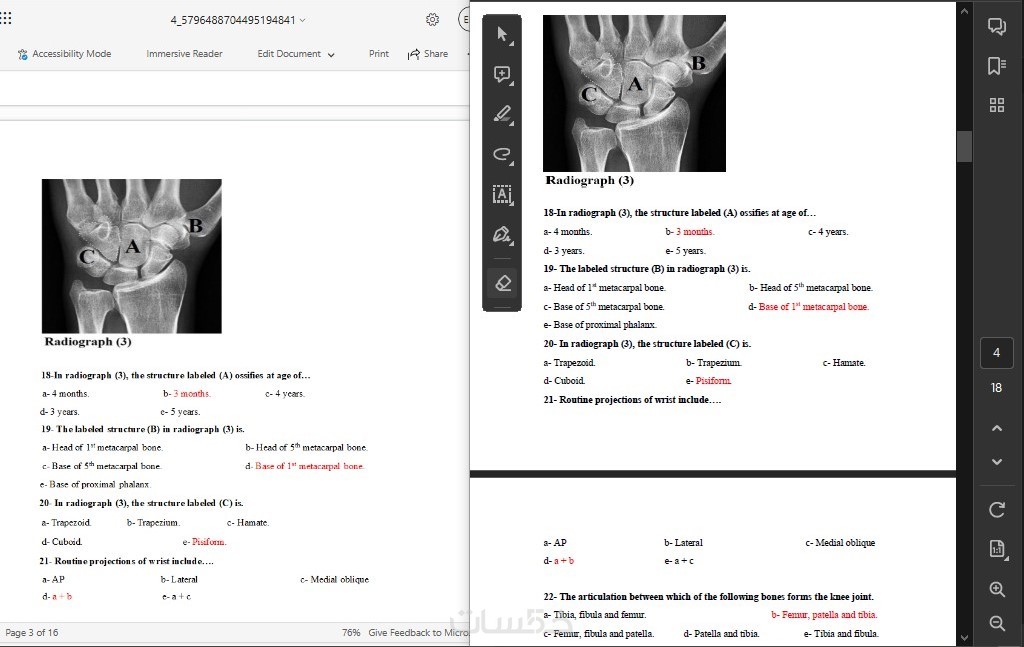Image resolution: width=1024 pixels, height=647 pixels.
Task: Open the settings gear in left viewer
Action: [x=432, y=20]
